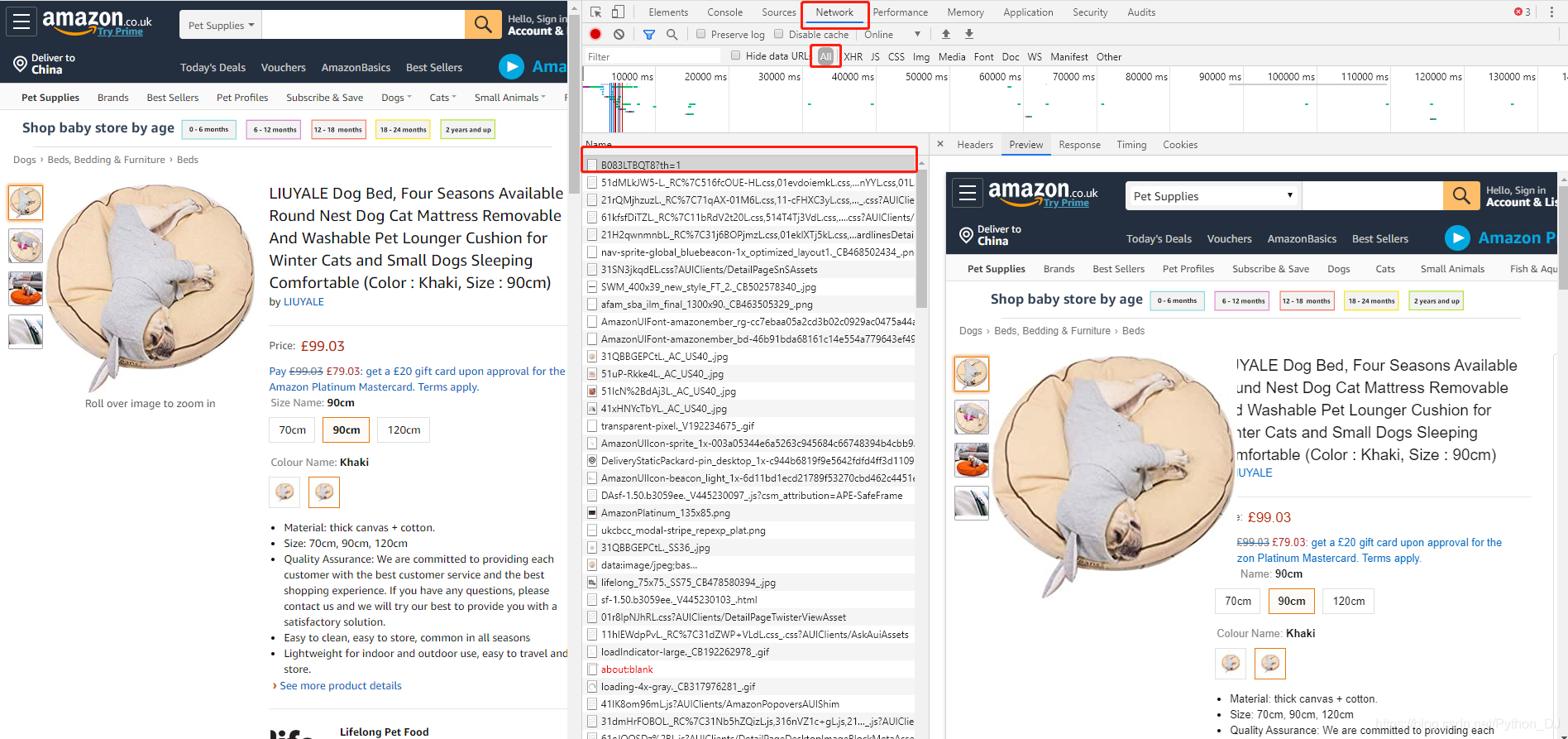
Task: Click the import HAR upload icon
Action: [946, 34]
